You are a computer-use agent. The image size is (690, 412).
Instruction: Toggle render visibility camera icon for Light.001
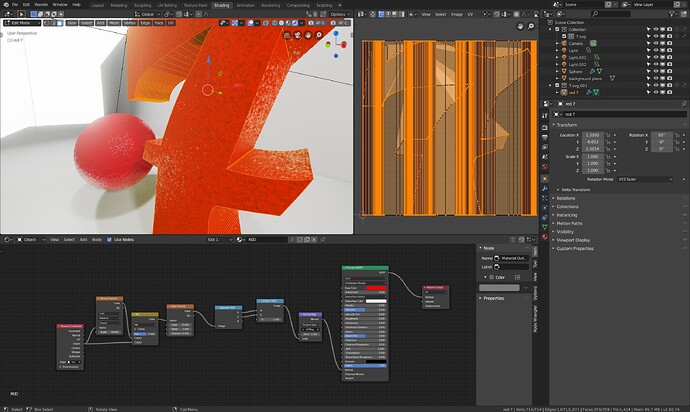coord(669,57)
